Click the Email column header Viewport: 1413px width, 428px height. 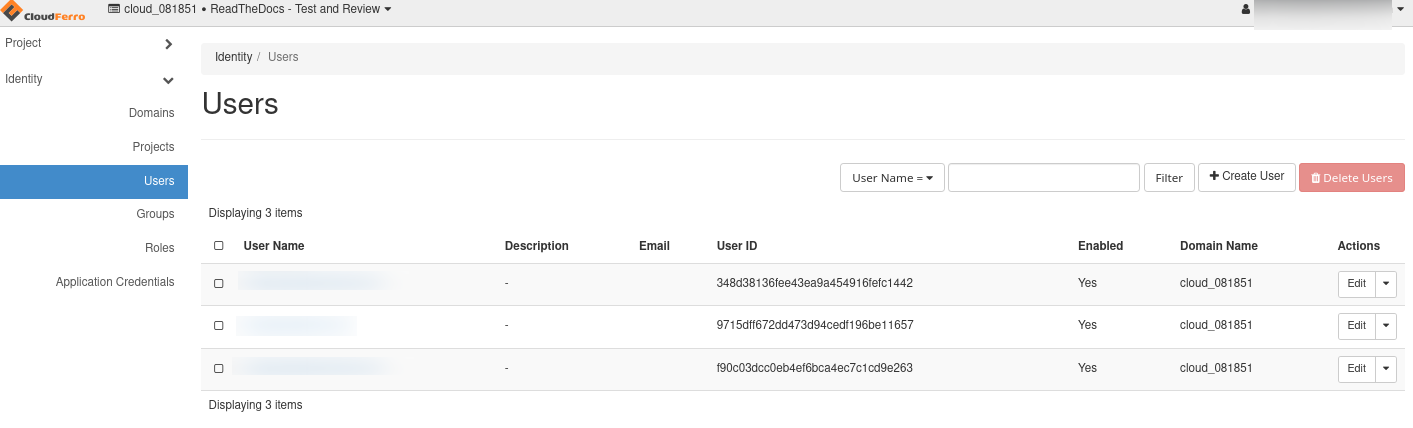(654, 246)
